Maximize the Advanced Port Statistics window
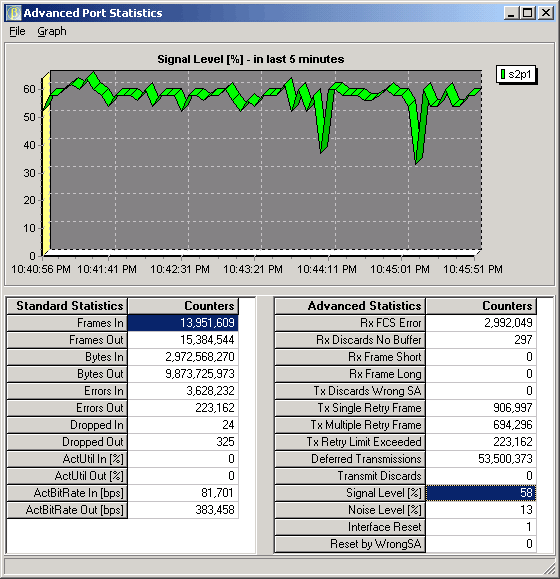This screenshot has height=579, width=560. 528,13
